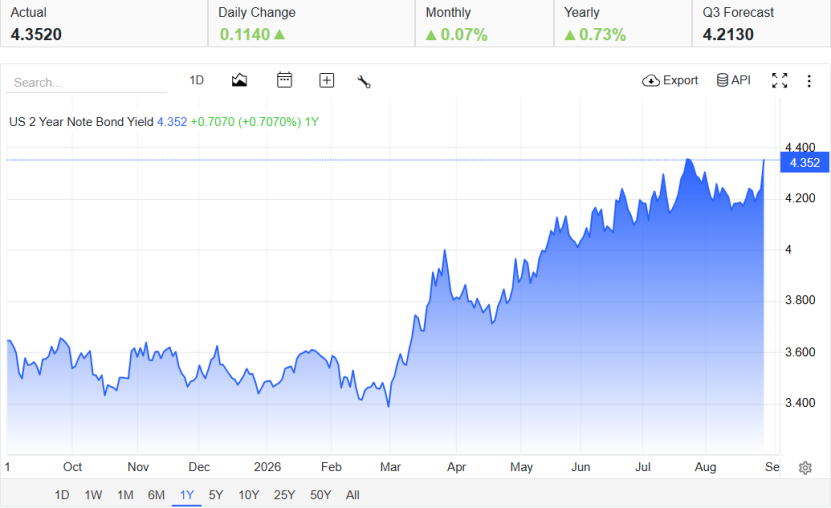This screenshot has height=508, width=831.
Task: Click the Actual 4.3520 value
Action: tap(36, 34)
